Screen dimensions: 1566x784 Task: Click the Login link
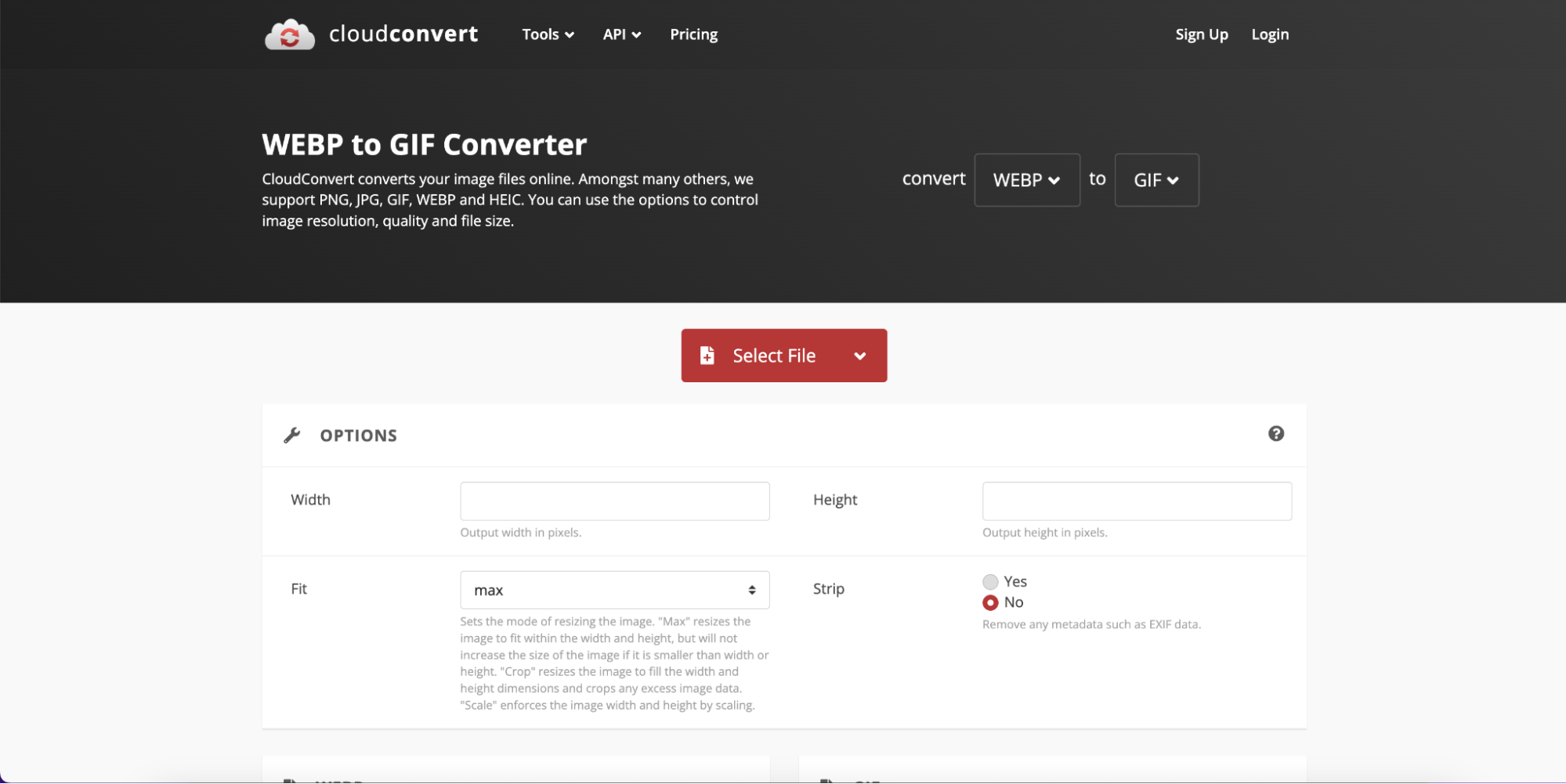coord(1270,34)
